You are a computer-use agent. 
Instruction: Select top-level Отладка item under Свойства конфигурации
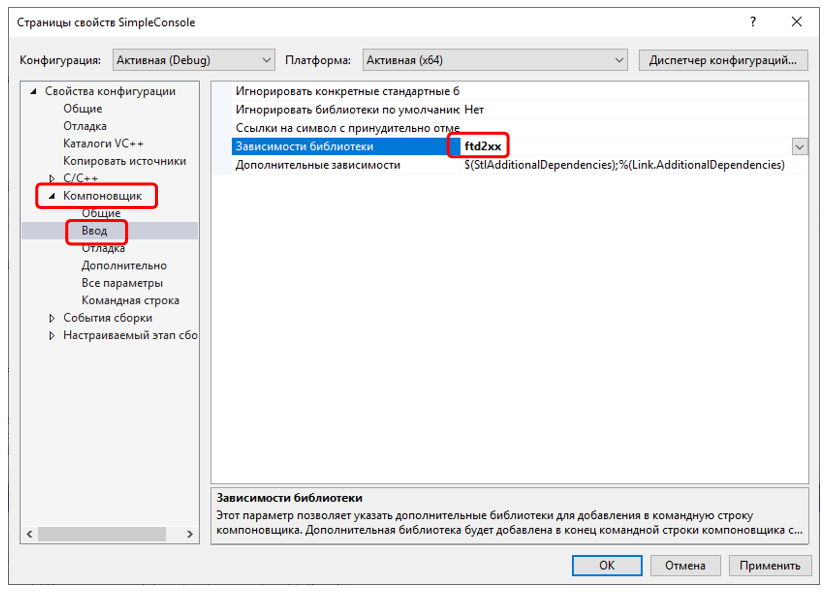pos(85,126)
